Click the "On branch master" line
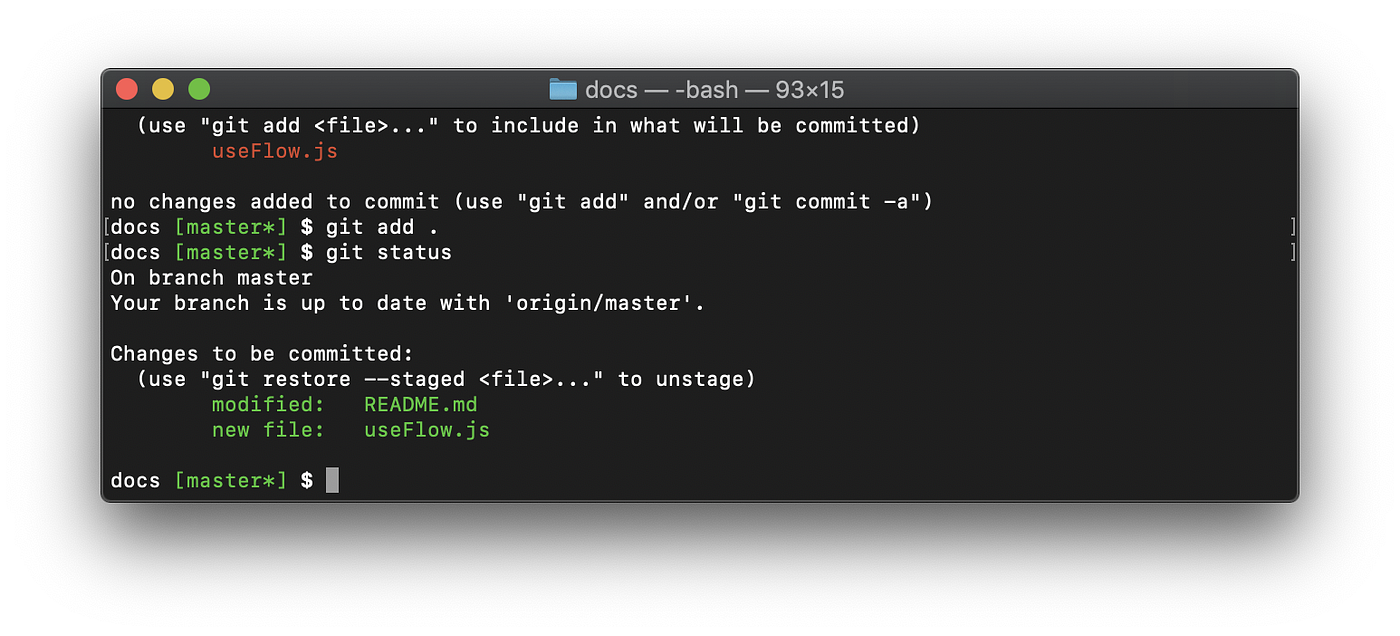This screenshot has width=1400, height=636. pos(211,278)
